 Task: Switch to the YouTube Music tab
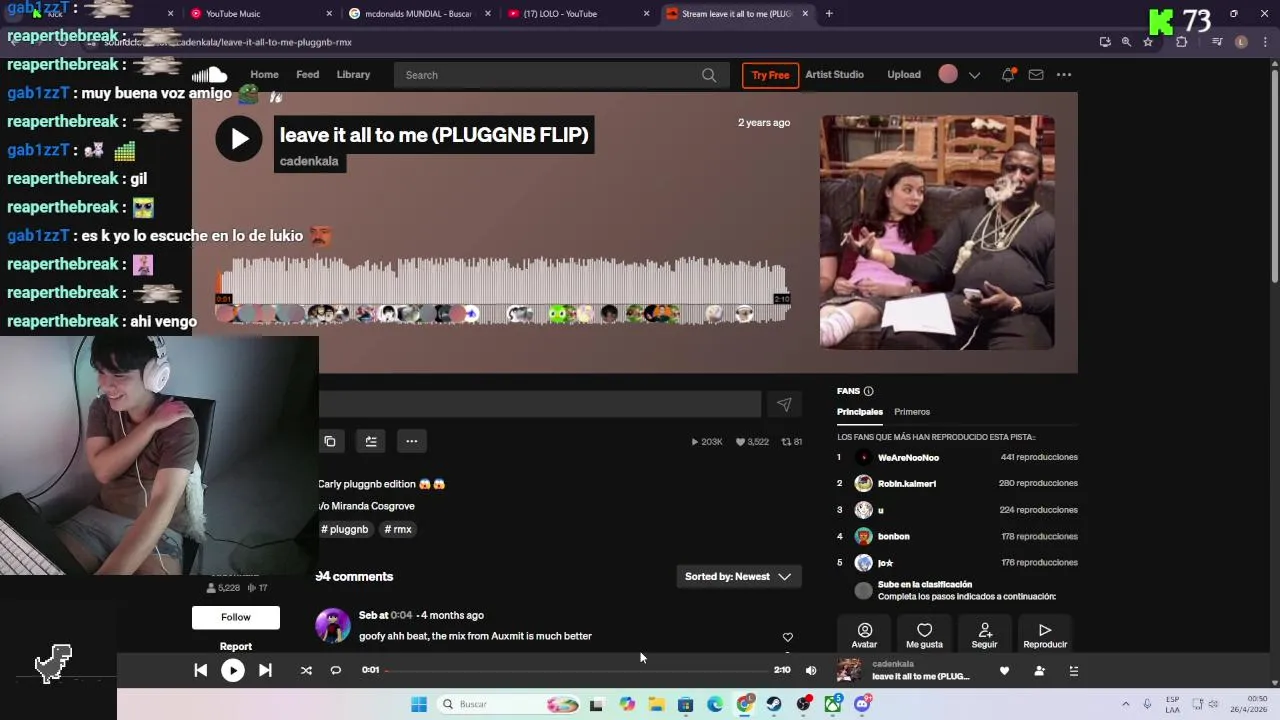pyautogui.click(x=261, y=14)
